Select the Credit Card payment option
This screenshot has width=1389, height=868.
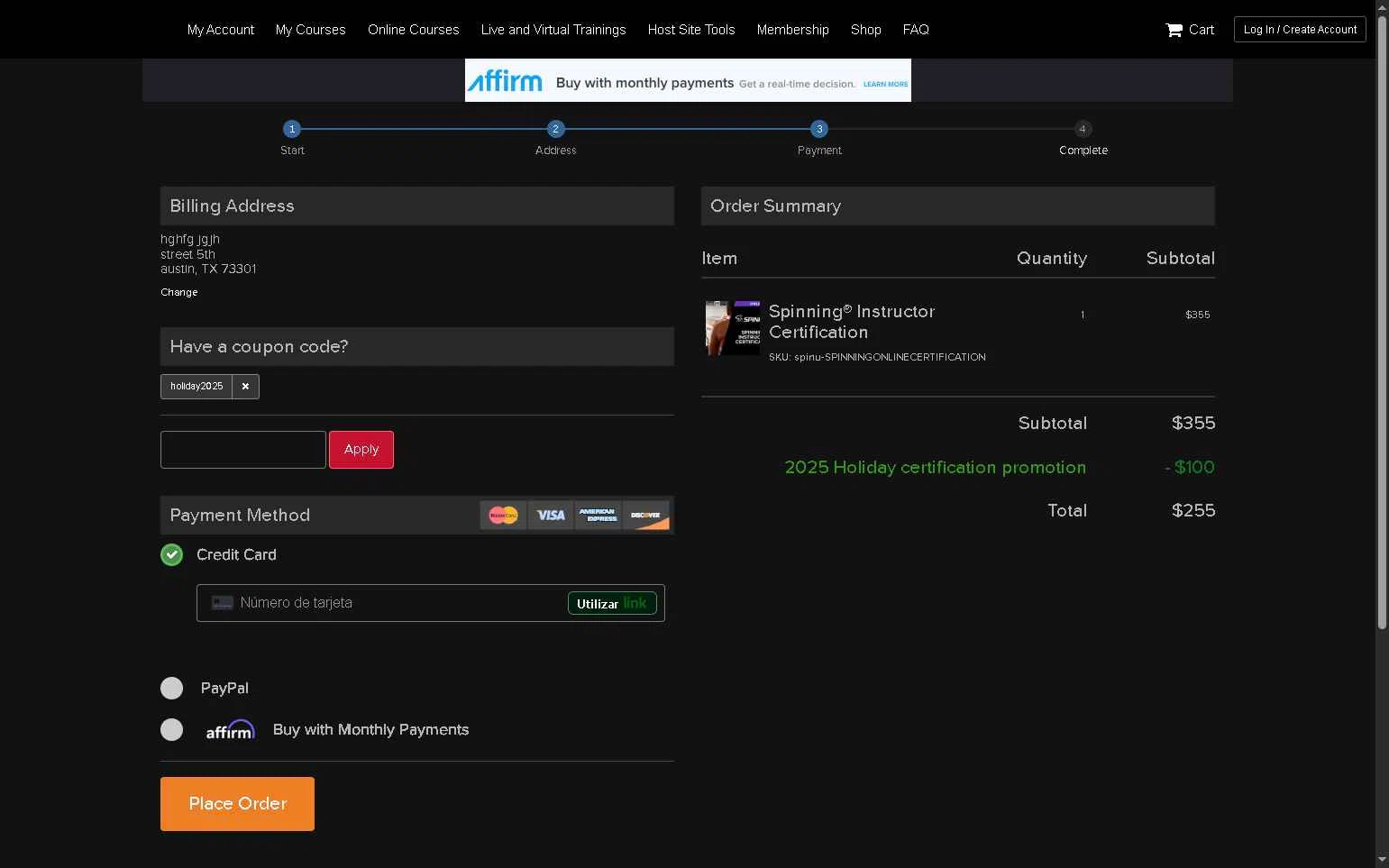pyautogui.click(x=171, y=555)
